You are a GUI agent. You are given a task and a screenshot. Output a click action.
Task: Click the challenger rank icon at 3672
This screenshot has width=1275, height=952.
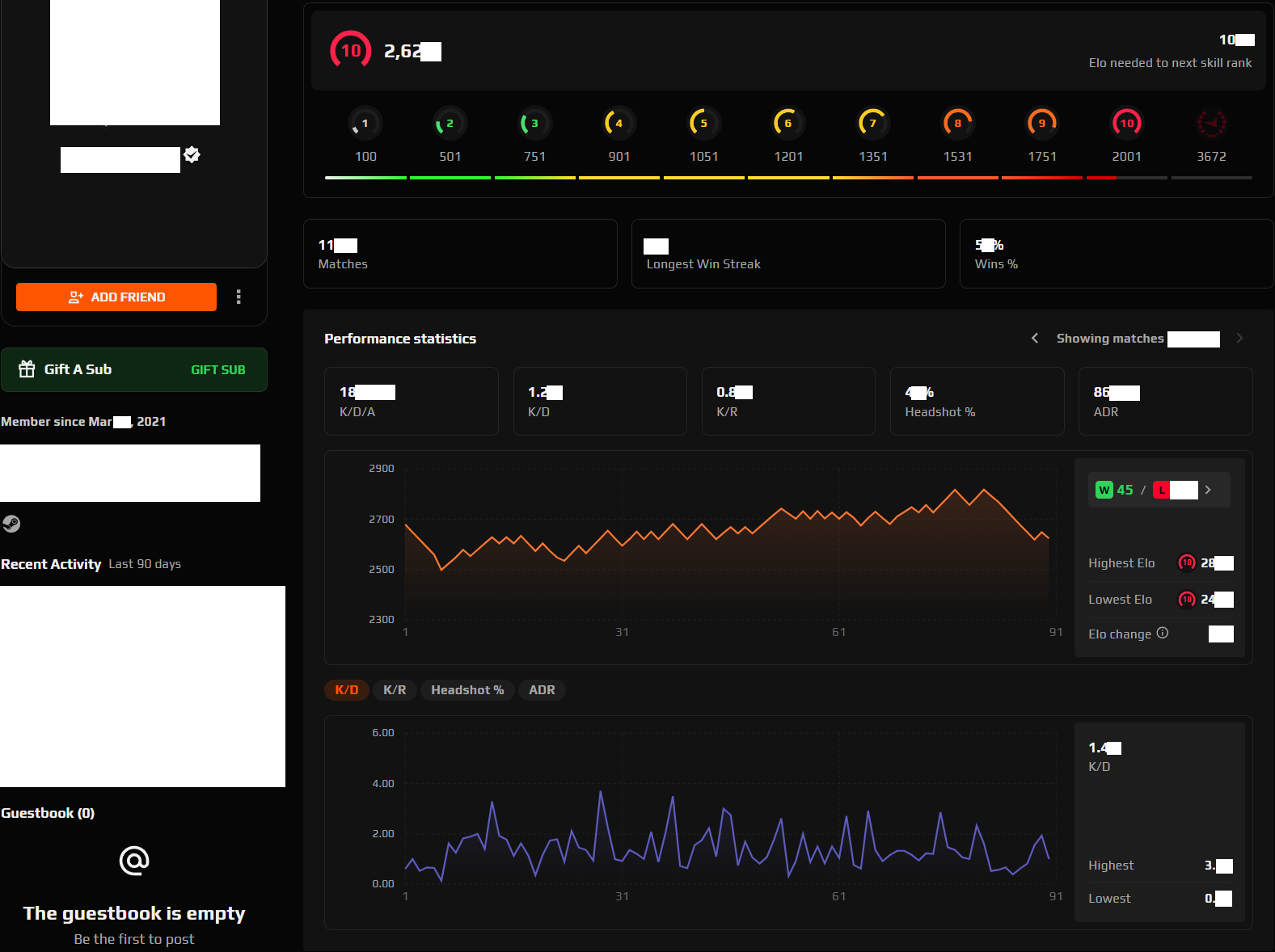click(x=1210, y=124)
